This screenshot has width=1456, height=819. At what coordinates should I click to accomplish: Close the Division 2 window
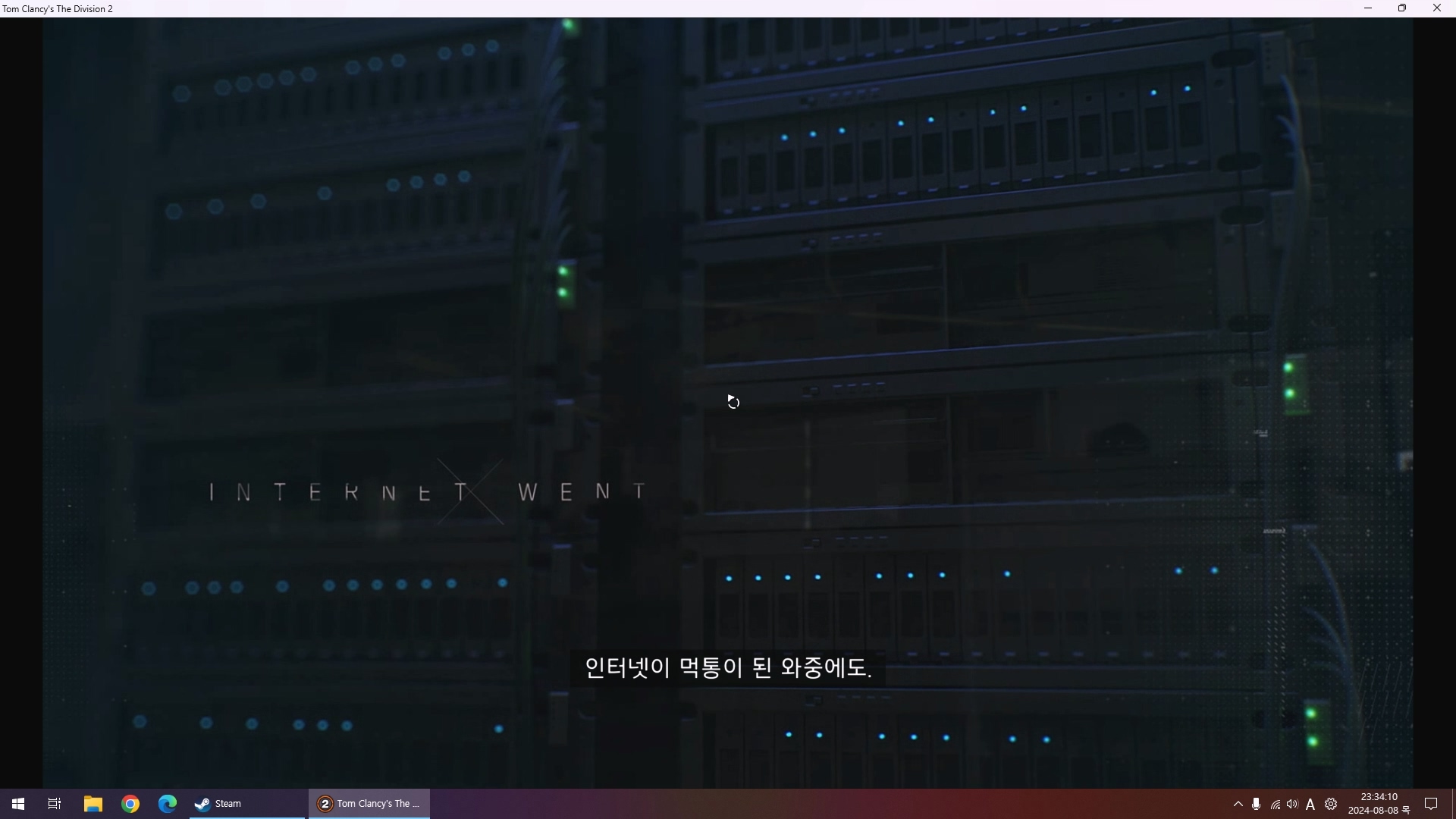(1437, 8)
